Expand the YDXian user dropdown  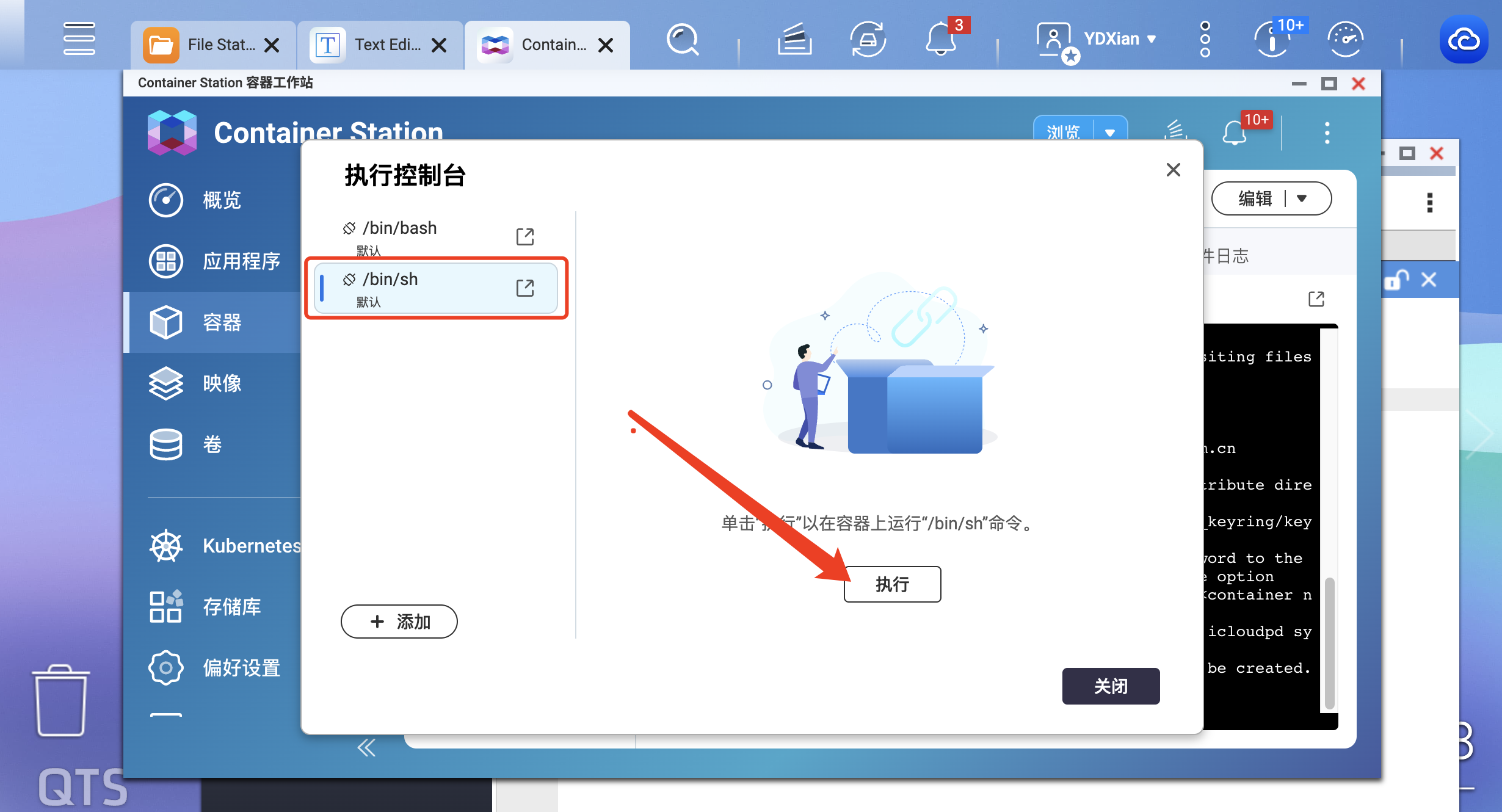[x=1152, y=39]
